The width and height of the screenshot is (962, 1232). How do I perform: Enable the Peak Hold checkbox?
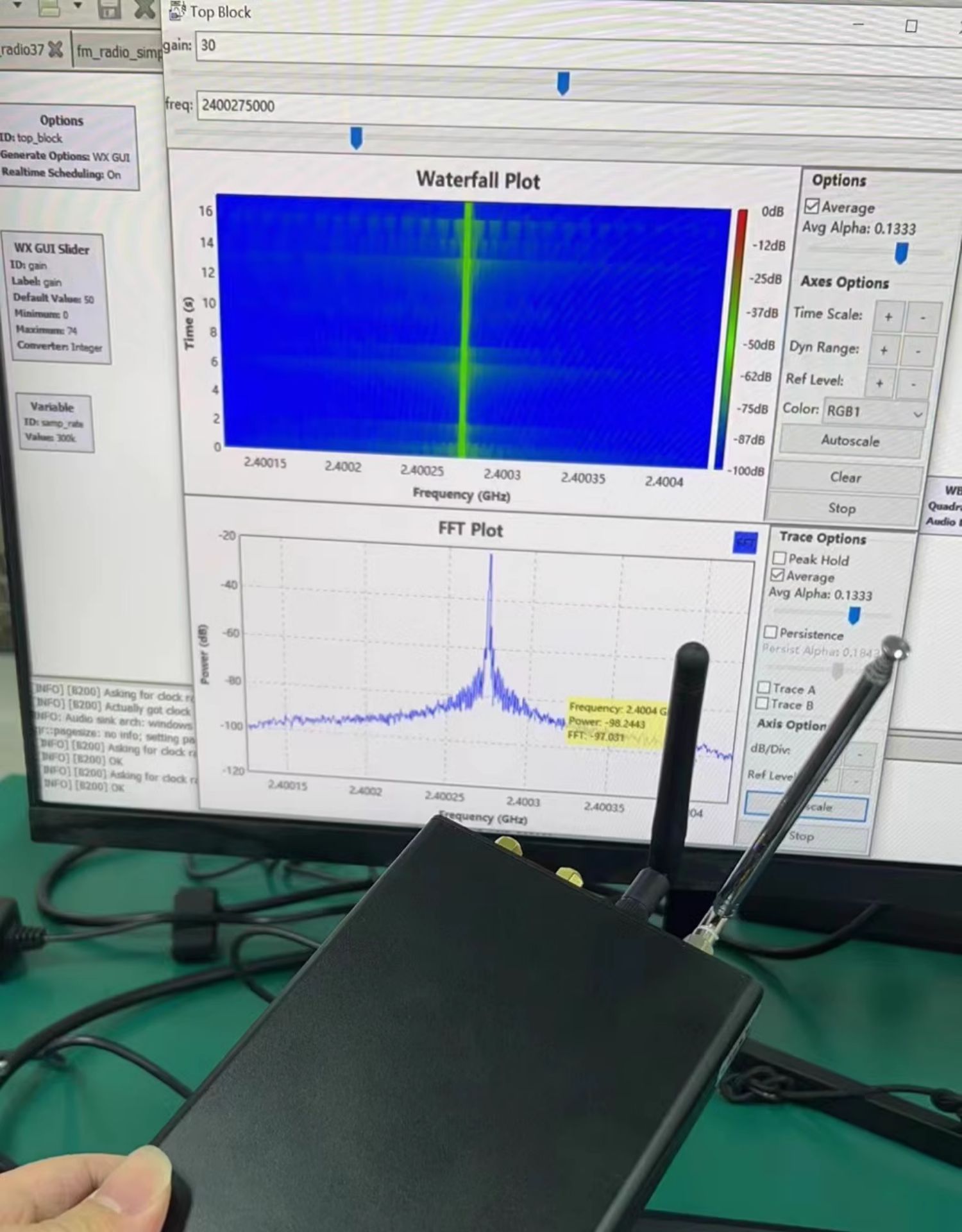click(779, 558)
